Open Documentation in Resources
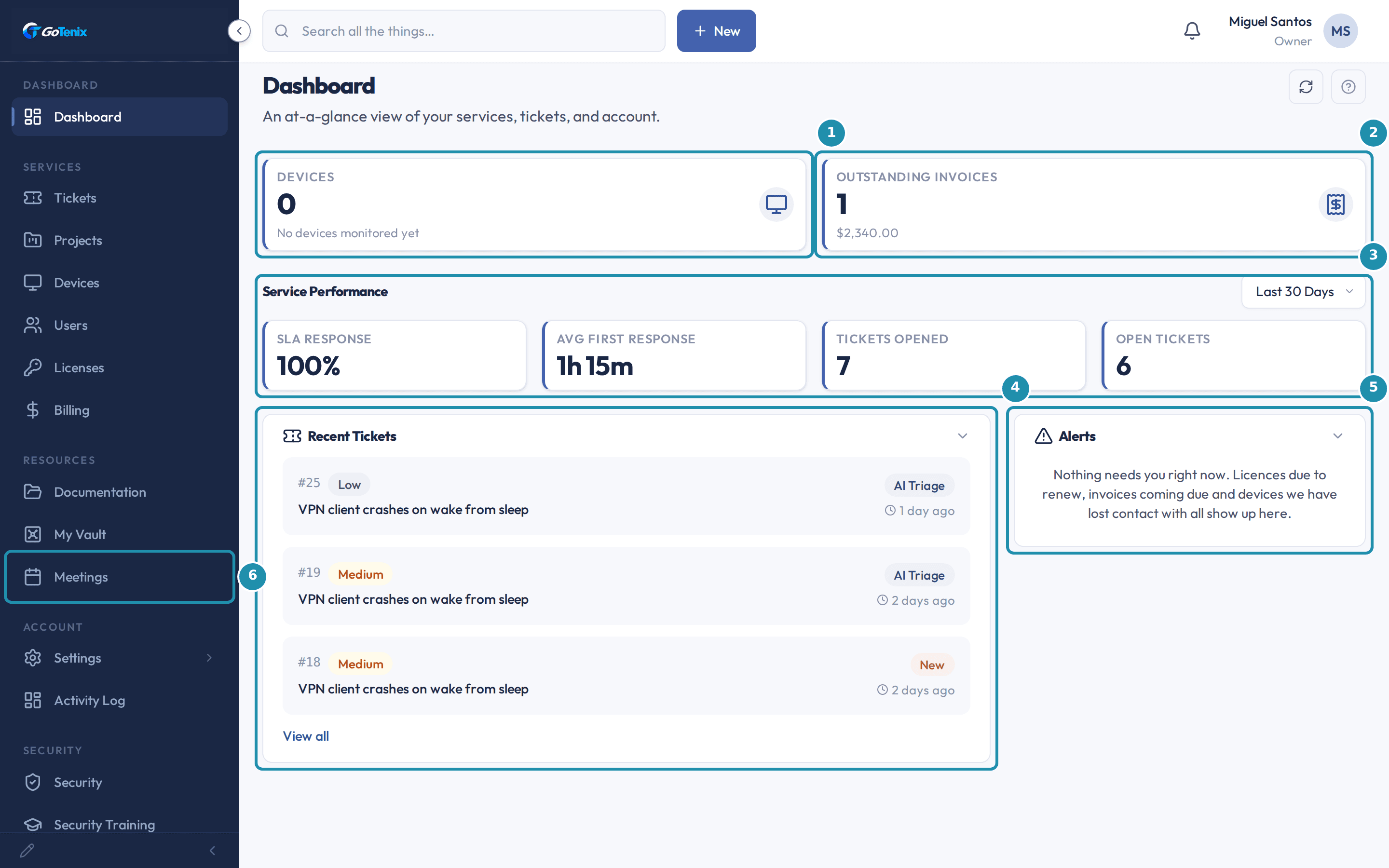This screenshot has width=1389, height=868. [120, 492]
